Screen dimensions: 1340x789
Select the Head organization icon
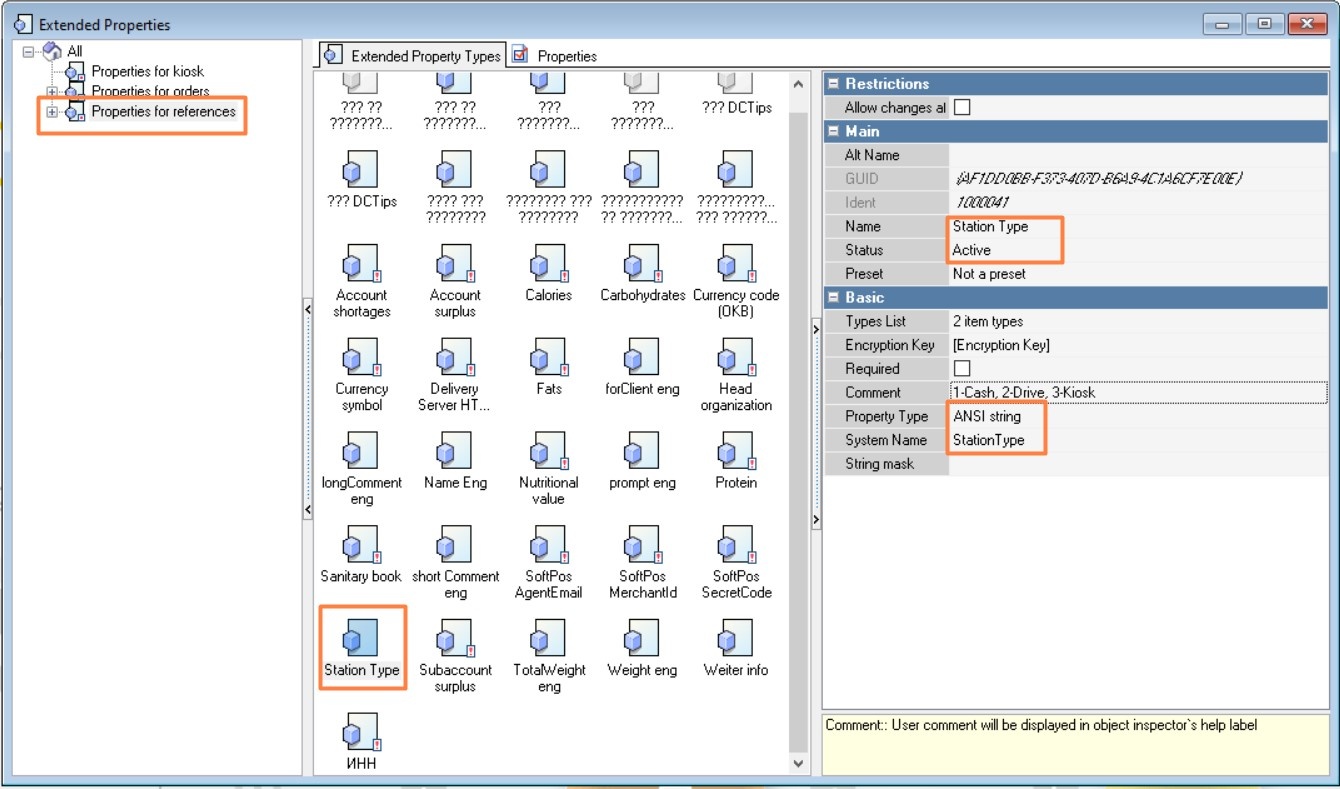point(736,358)
